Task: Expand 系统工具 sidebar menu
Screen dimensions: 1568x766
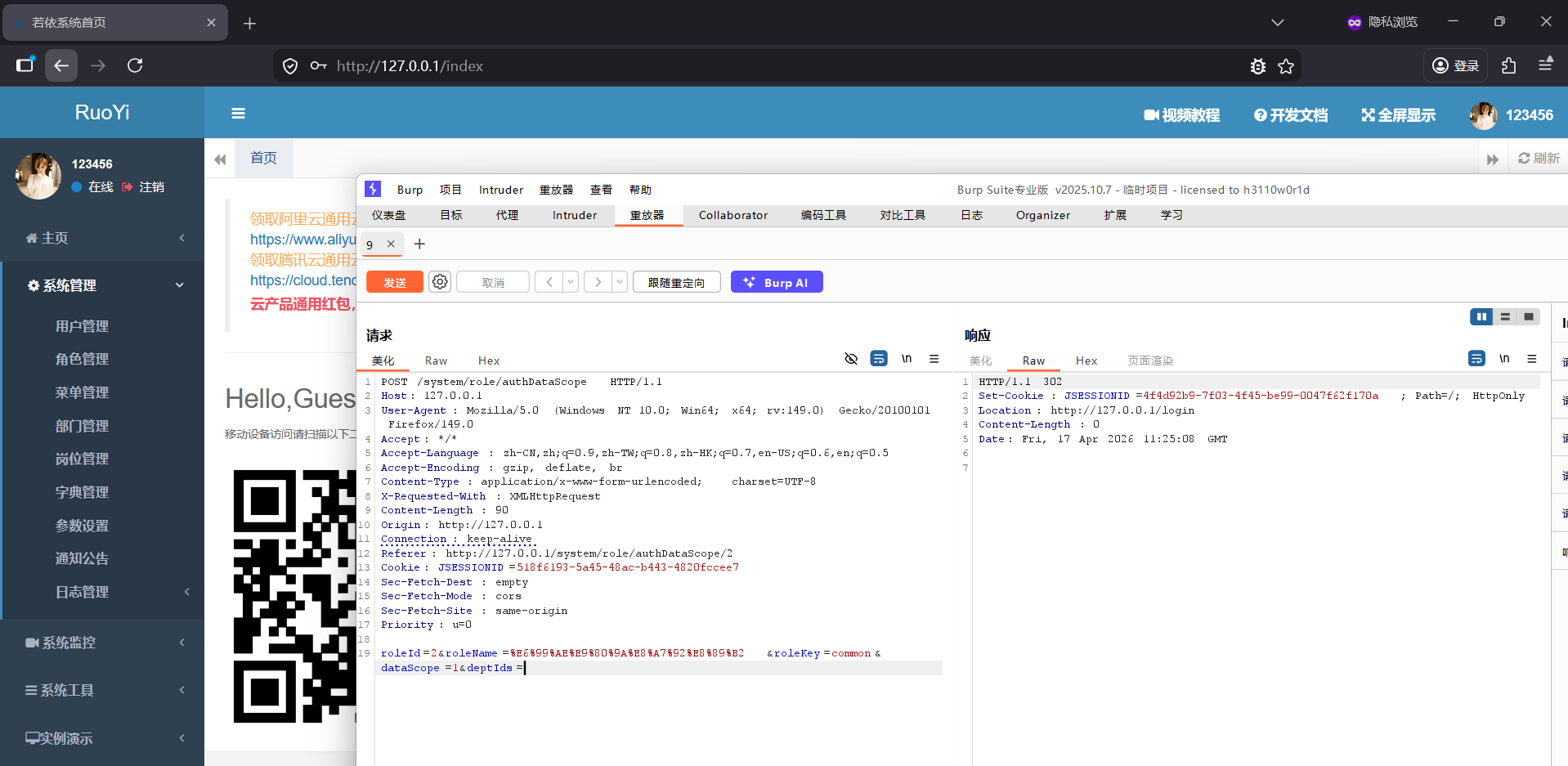Action: point(102,690)
